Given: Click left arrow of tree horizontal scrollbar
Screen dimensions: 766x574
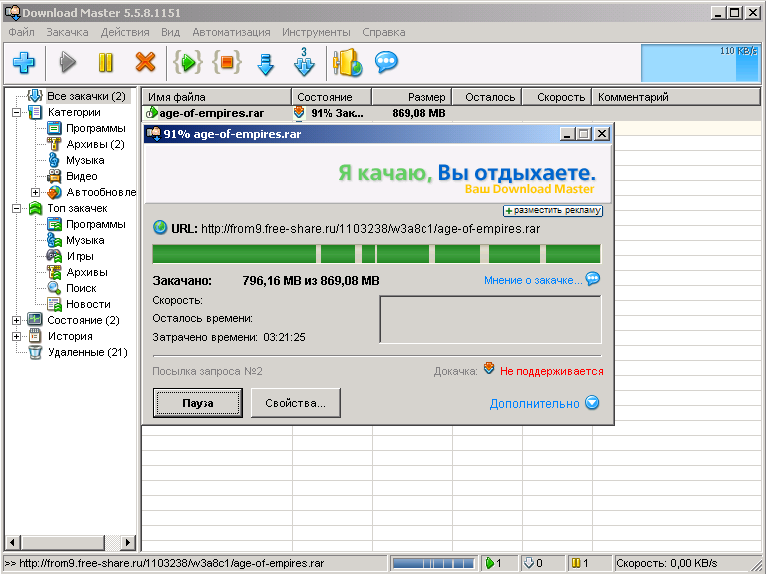Looking at the screenshot, I should tap(12, 542).
